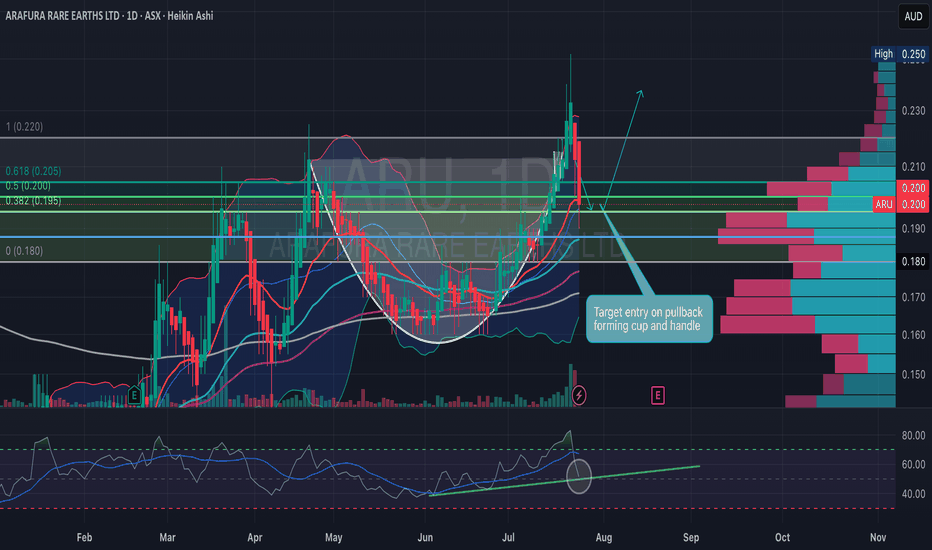Click the pink earnings E marker near August

click(657, 395)
